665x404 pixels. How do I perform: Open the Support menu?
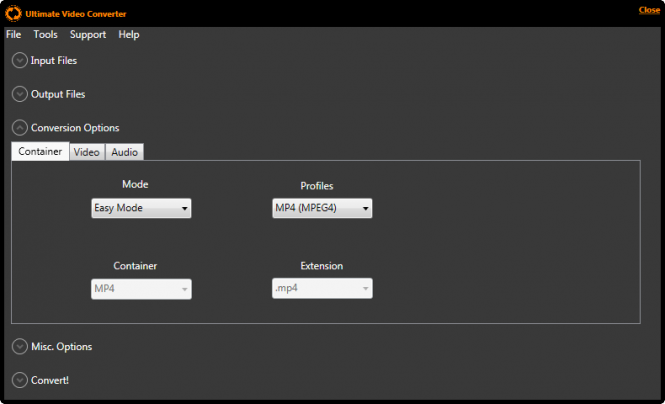(88, 34)
